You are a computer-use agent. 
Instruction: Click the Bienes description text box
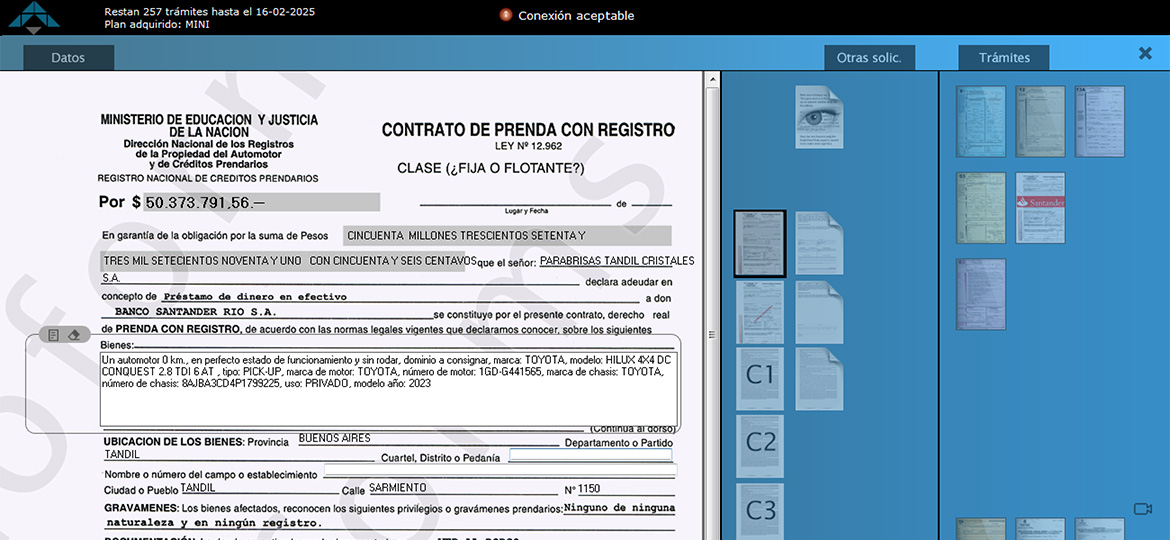(388, 388)
